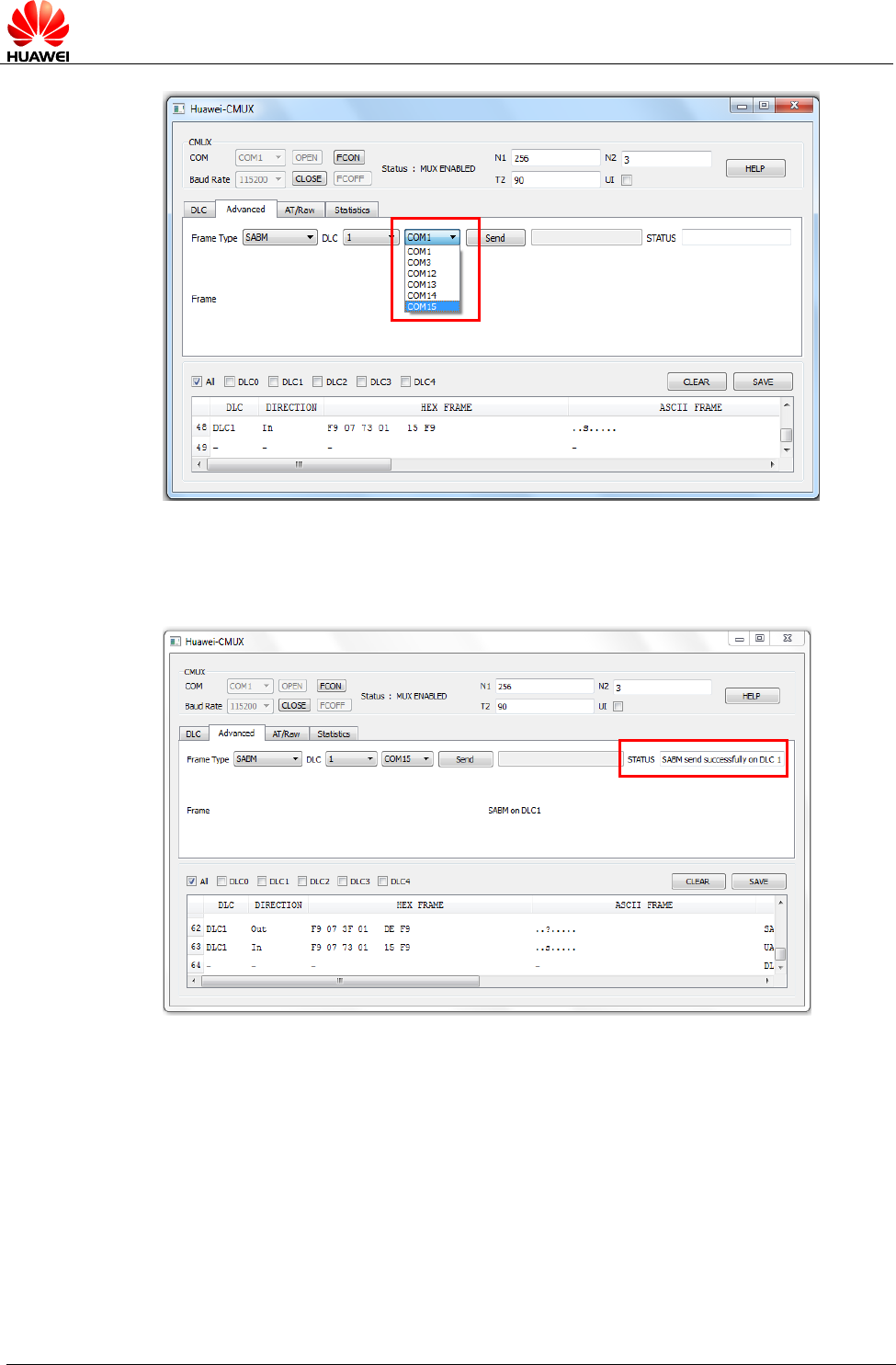Open Frame Type SABM dropdown in lower window

267,759
